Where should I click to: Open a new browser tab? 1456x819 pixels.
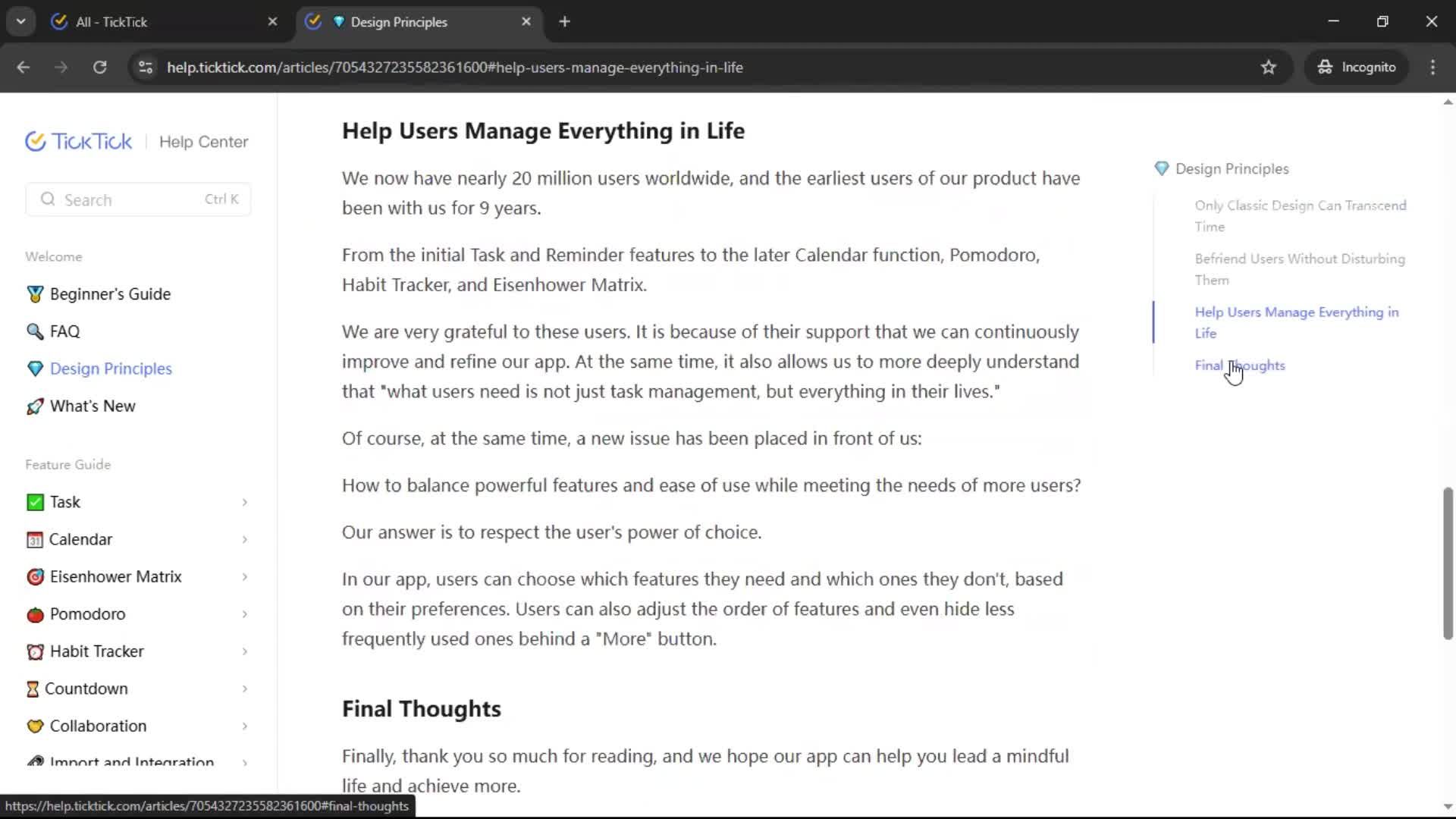pyautogui.click(x=564, y=22)
